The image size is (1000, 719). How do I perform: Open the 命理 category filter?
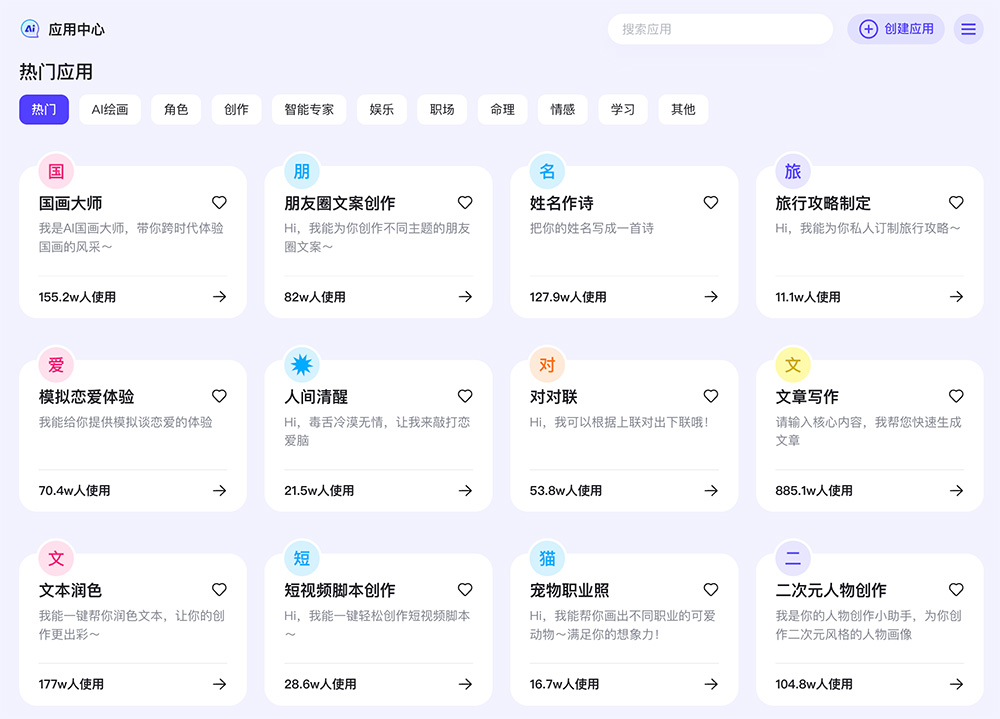[x=502, y=110]
